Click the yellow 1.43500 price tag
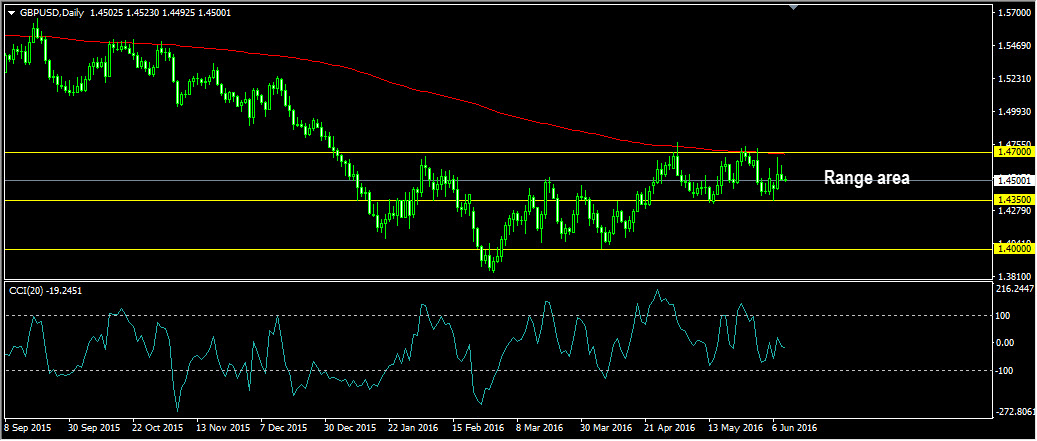Screen dimensions: 1037x441 pos(1013,200)
